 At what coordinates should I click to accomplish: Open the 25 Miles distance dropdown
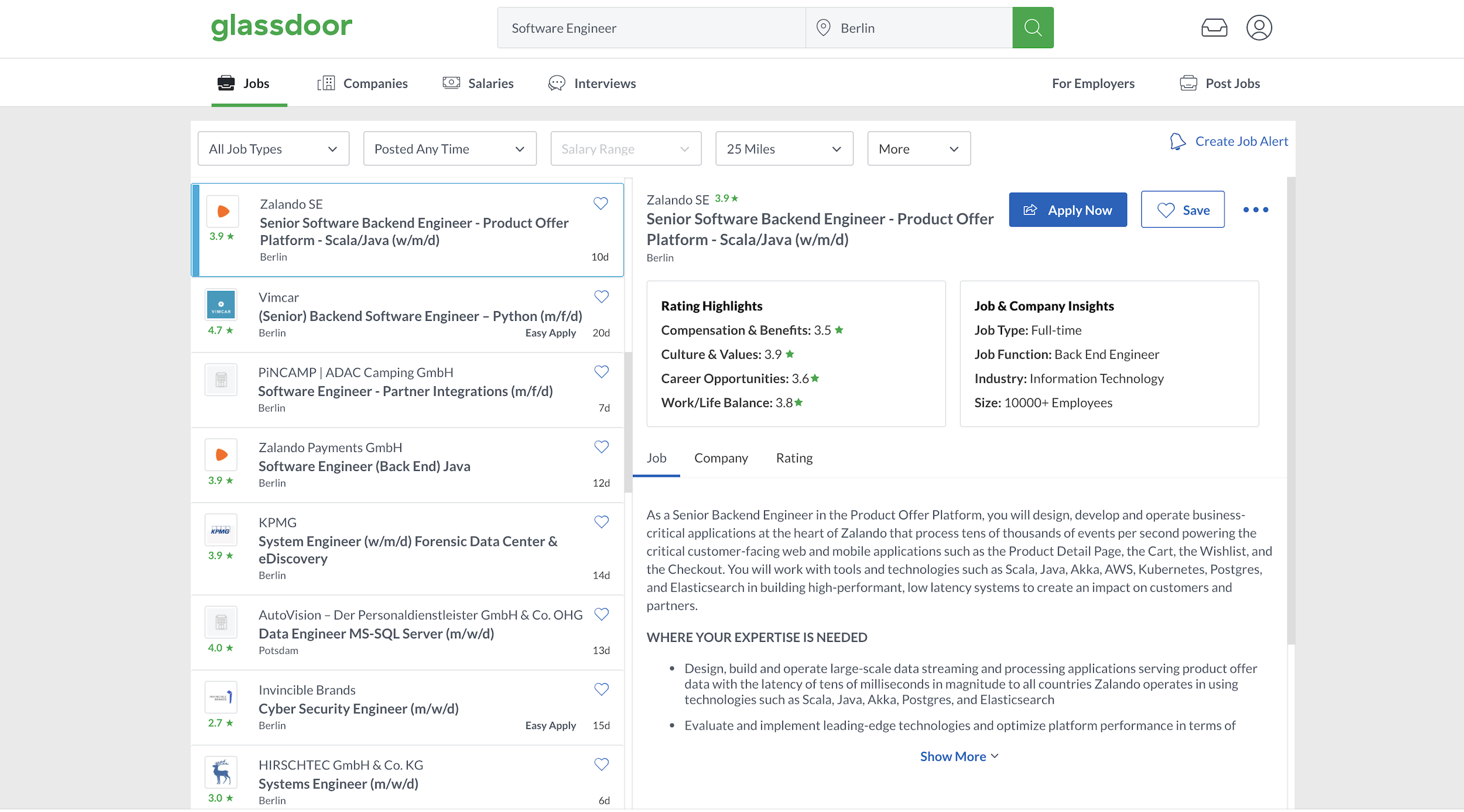[x=784, y=149]
